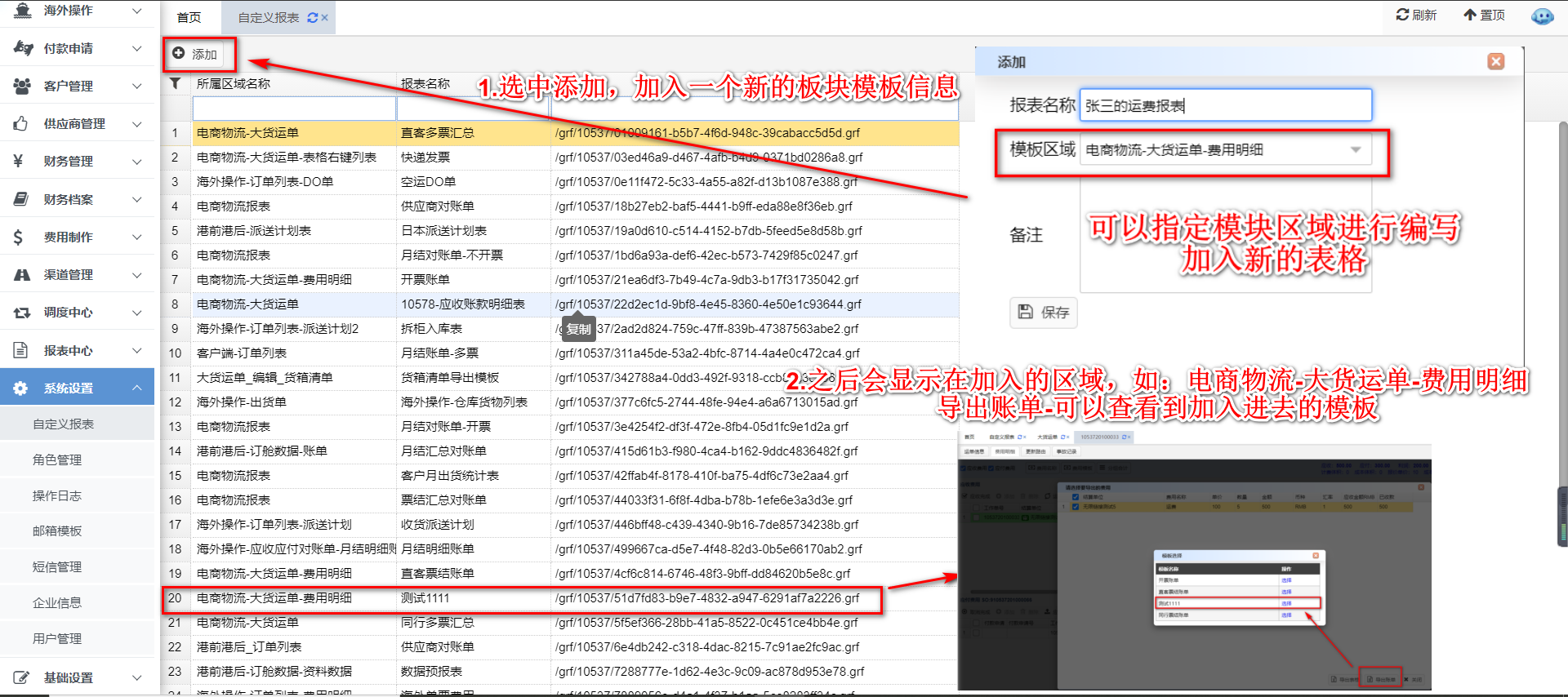Reload the 自定义报表 tab via its refresh icon
Screen dimensions: 1568x697
(312, 17)
